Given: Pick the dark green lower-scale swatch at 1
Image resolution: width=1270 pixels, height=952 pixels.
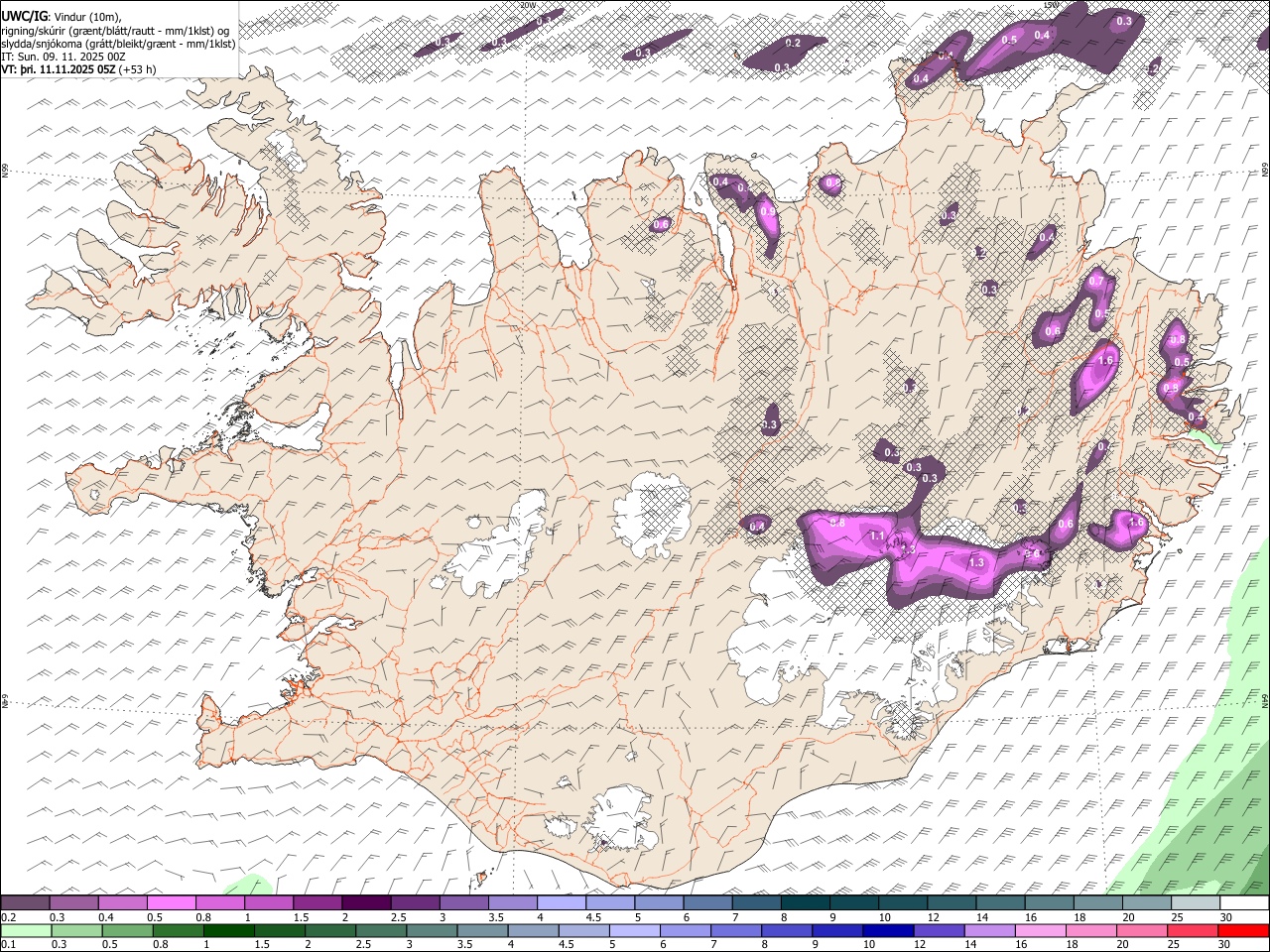Looking at the screenshot, I should tap(229, 930).
